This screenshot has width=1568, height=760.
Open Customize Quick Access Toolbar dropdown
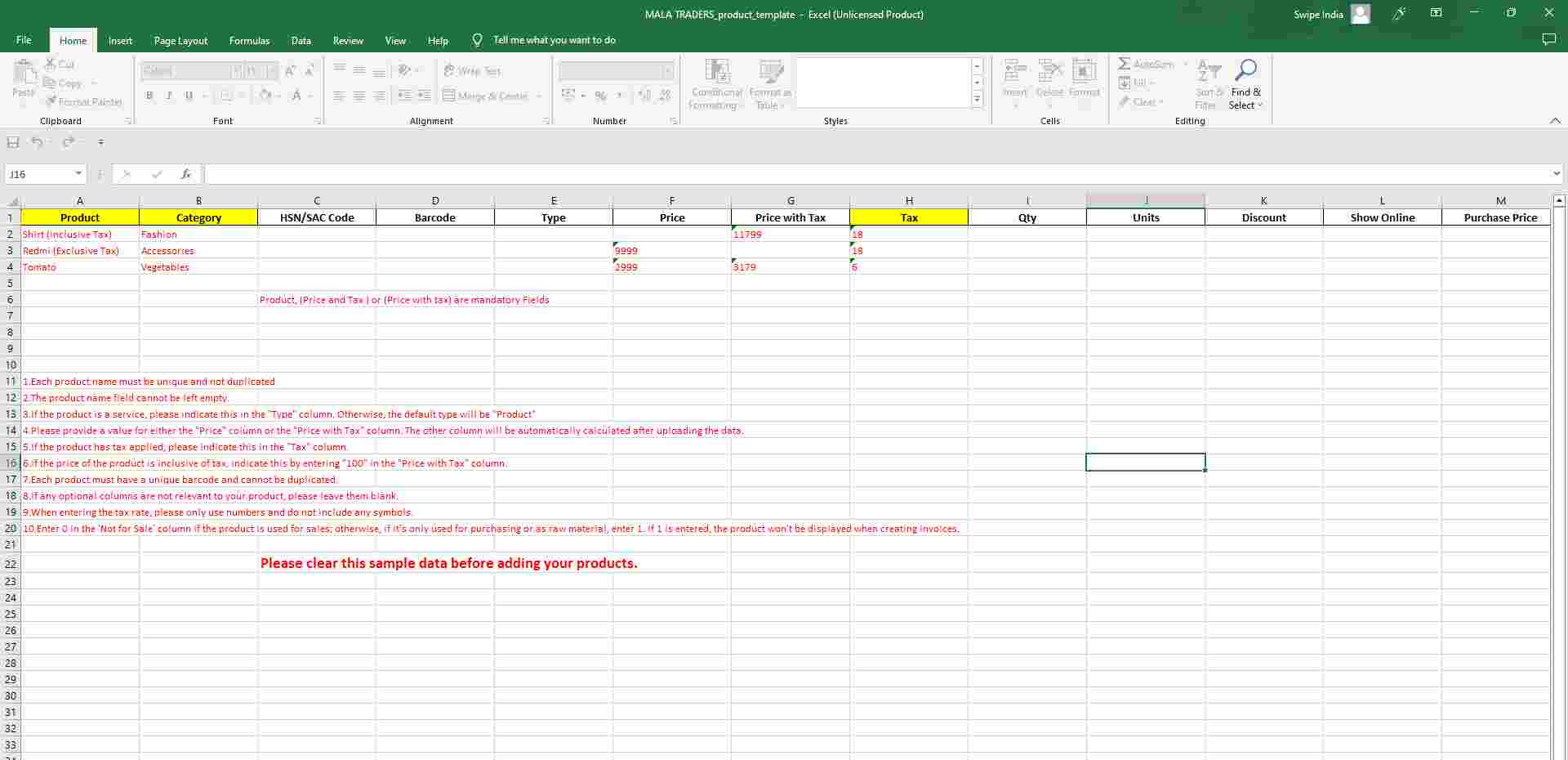[x=100, y=142]
